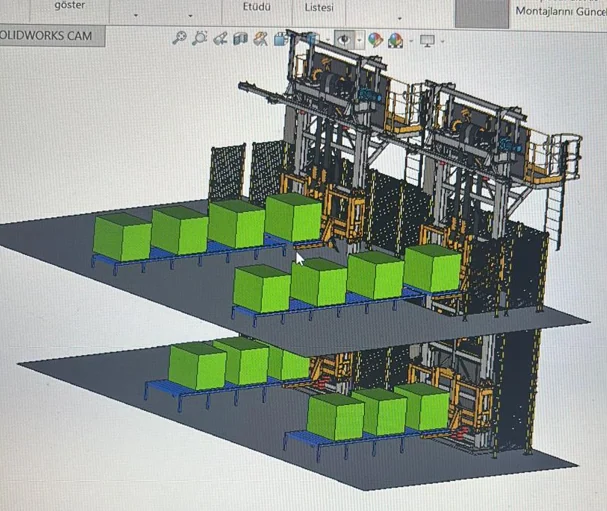The height and width of the screenshot is (511, 607).
Task: Click the Apply Scene icon
Action: coord(395,40)
